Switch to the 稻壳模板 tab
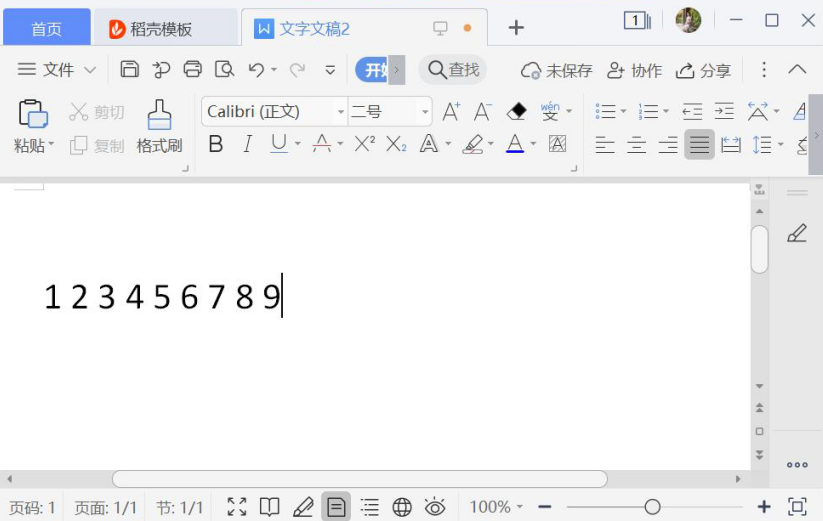The width and height of the screenshot is (823, 521). click(165, 29)
